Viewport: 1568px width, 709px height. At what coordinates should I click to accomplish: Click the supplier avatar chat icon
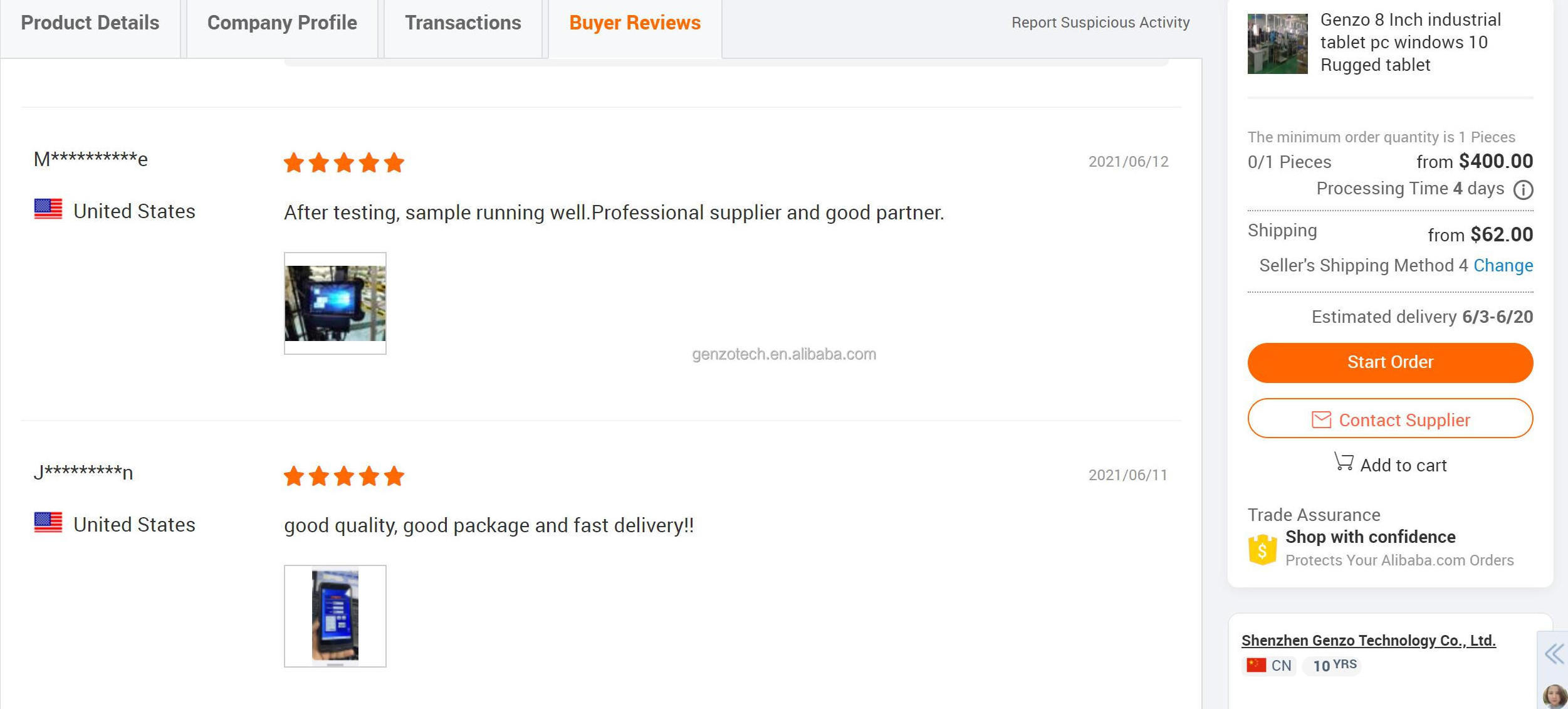pyautogui.click(x=1555, y=696)
